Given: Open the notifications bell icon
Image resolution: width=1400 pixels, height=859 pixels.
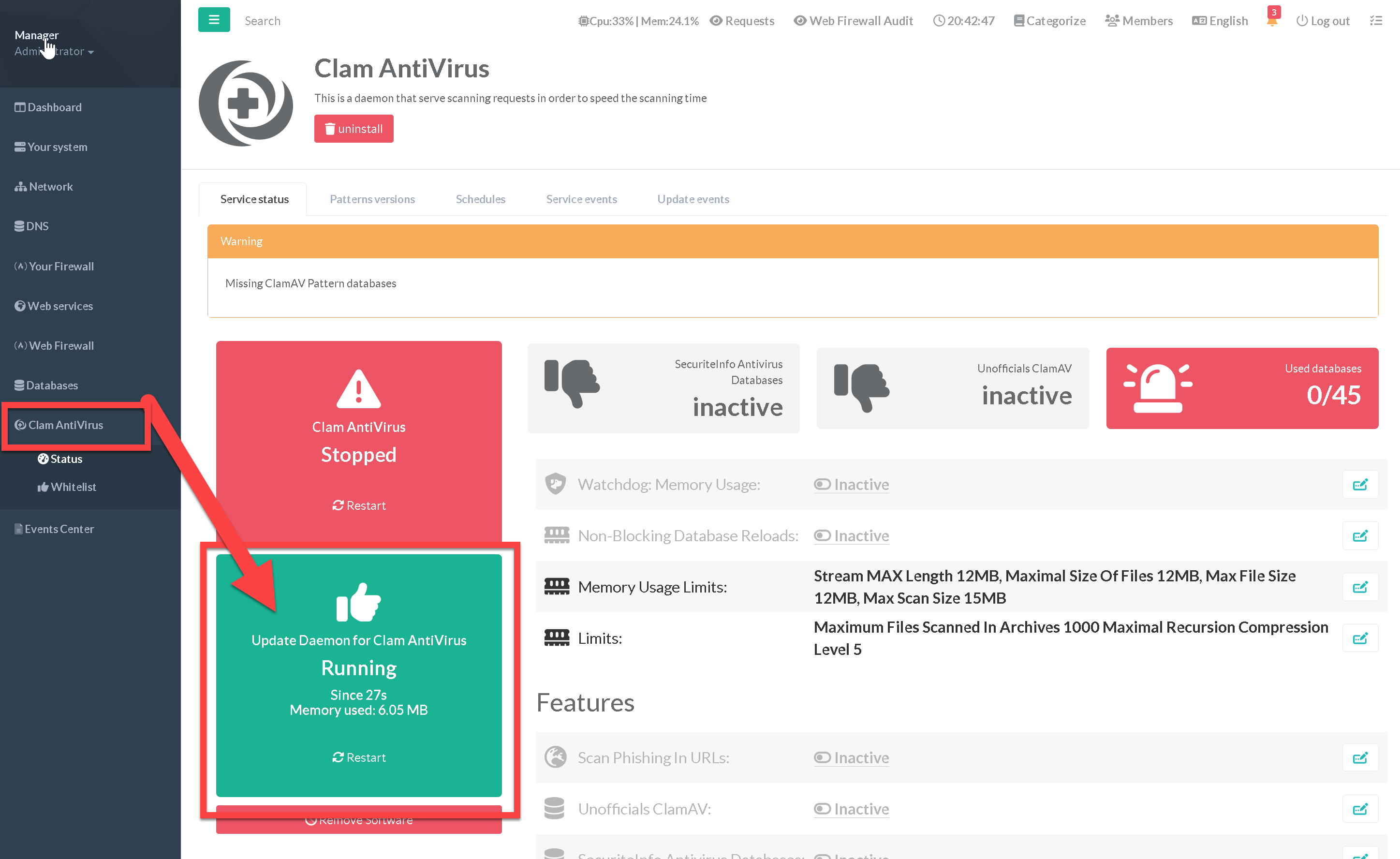Looking at the screenshot, I should coord(1271,21).
